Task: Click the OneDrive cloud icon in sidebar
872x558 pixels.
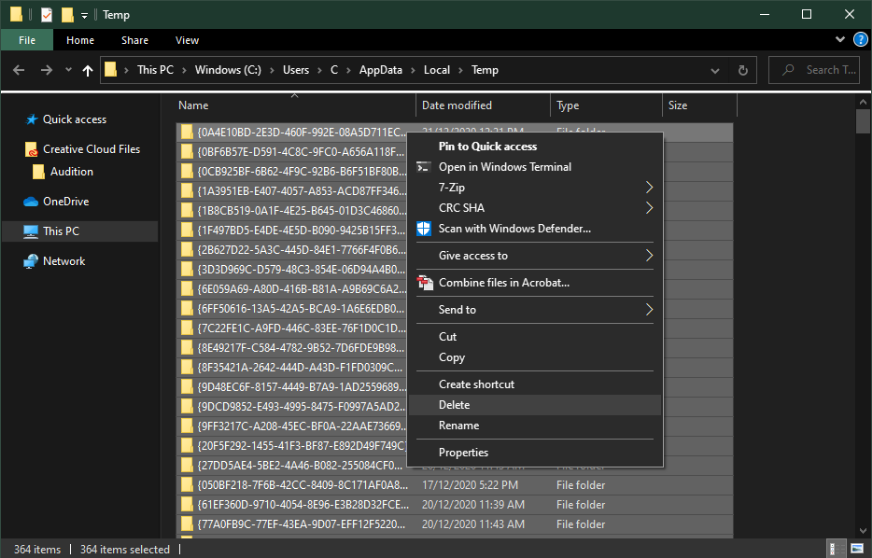Action: (x=31, y=201)
